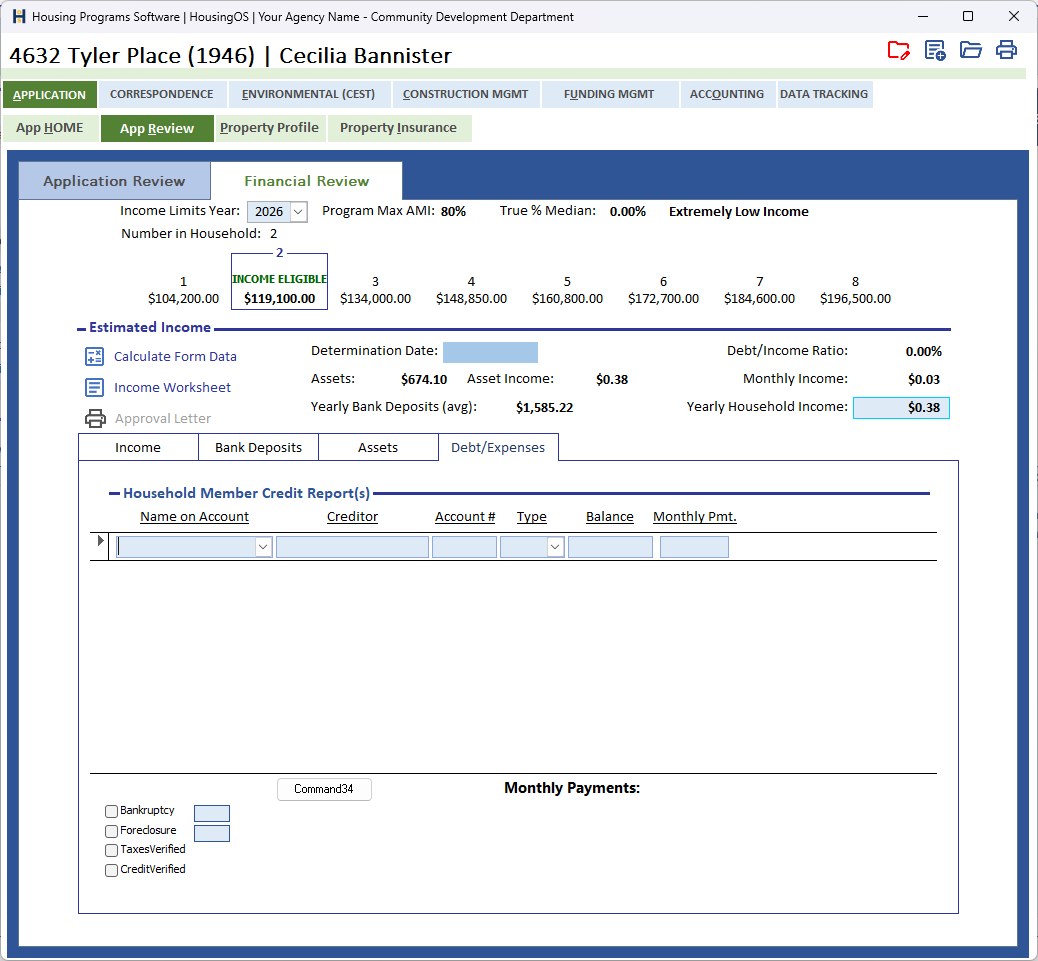Enable the CreditVerified checkbox
The height and width of the screenshot is (961, 1038).
[111, 870]
